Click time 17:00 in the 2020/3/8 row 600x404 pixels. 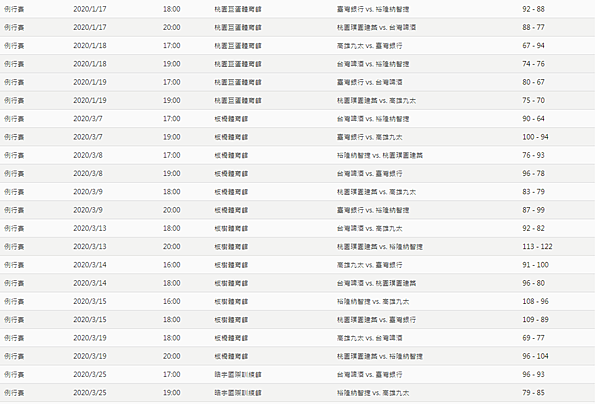[171, 155]
